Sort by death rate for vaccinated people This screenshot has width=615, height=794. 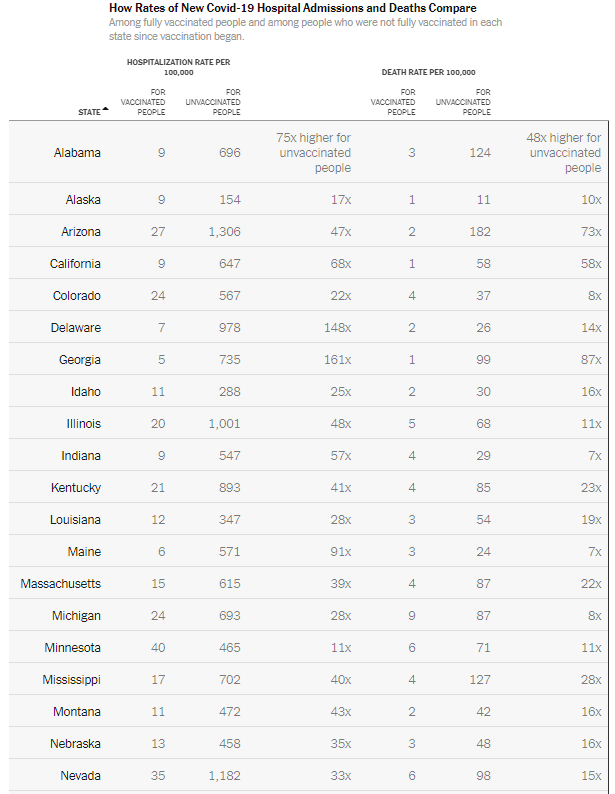pos(393,102)
